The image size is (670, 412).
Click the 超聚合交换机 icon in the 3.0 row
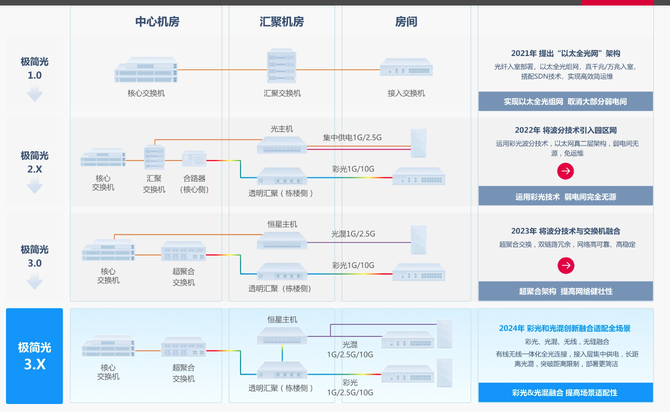183,252
